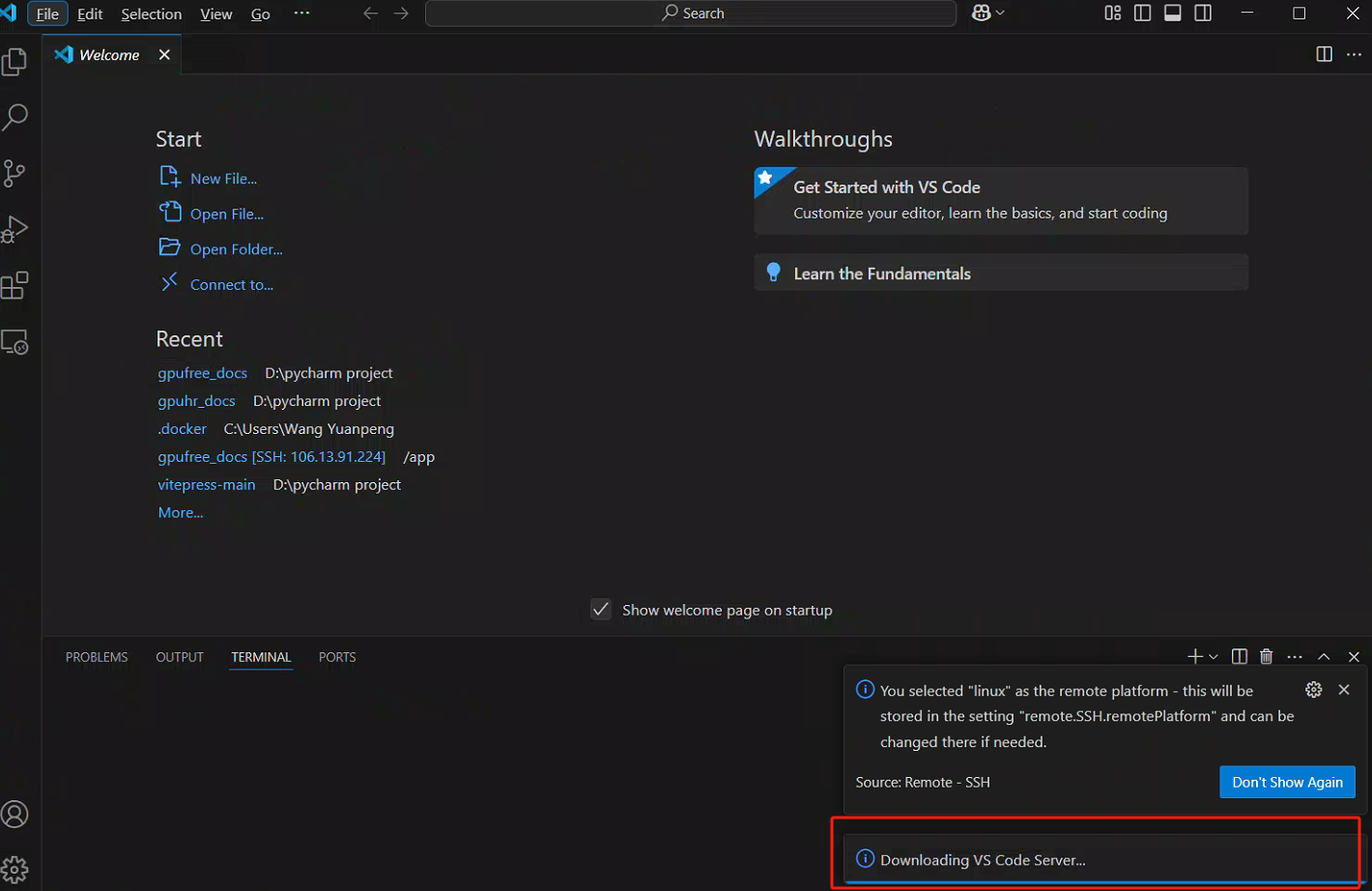Viewport: 1372px width, 891px height.
Task: Toggle the bottom panel layout button
Action: point(1172,14)
